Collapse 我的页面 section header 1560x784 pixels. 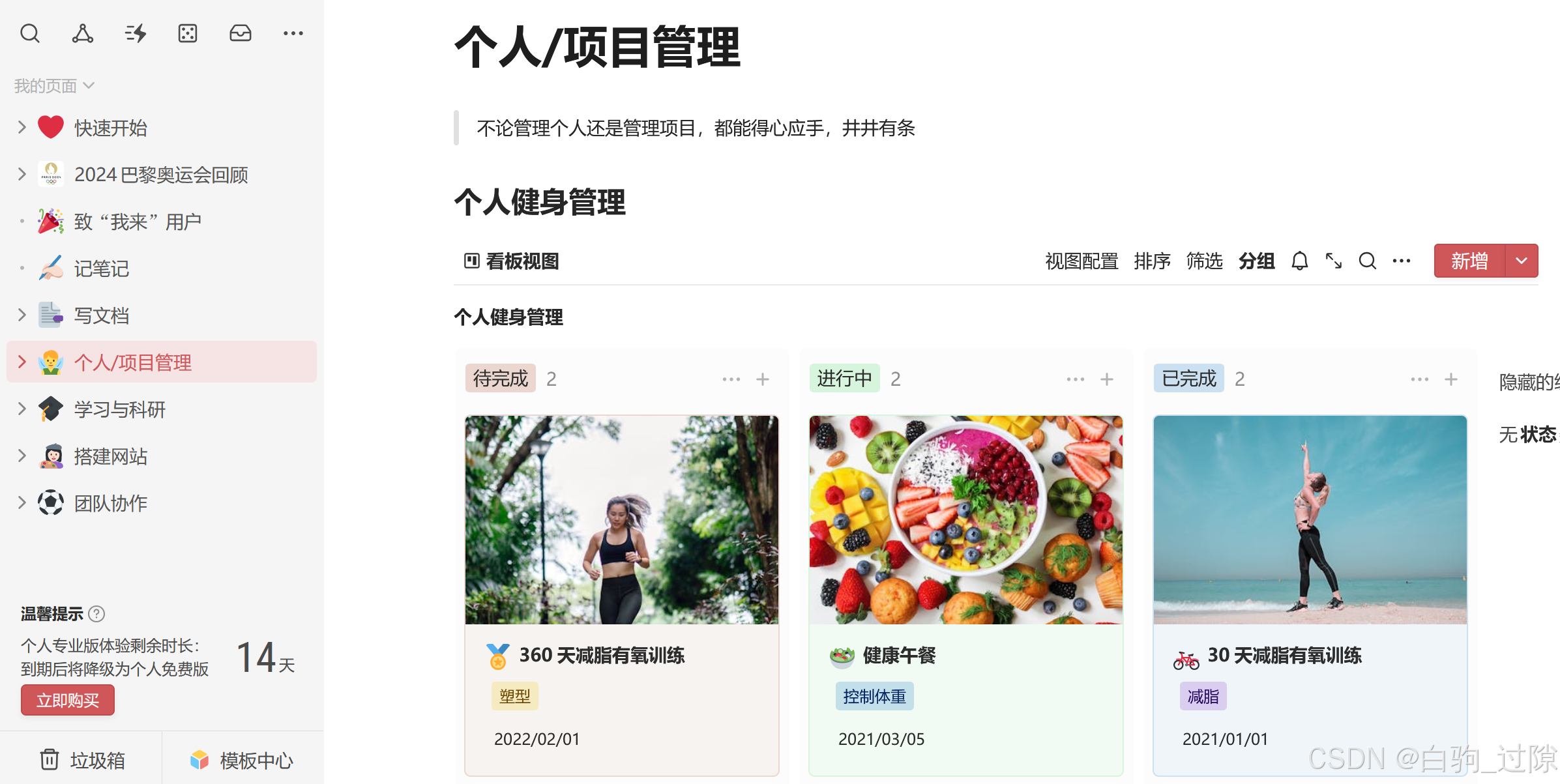click(x=55, y=85)
